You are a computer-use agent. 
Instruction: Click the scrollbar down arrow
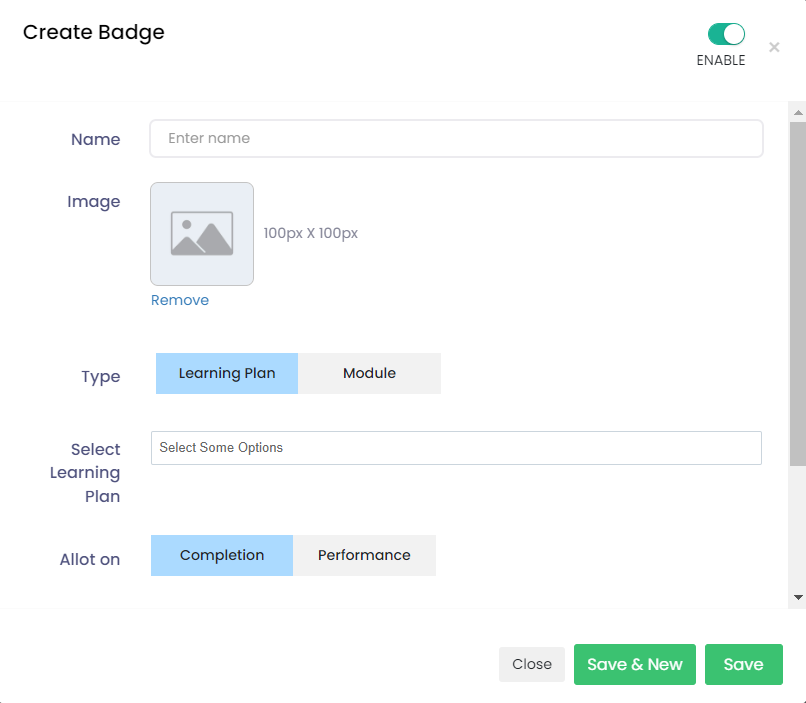[x=797, y=597]
